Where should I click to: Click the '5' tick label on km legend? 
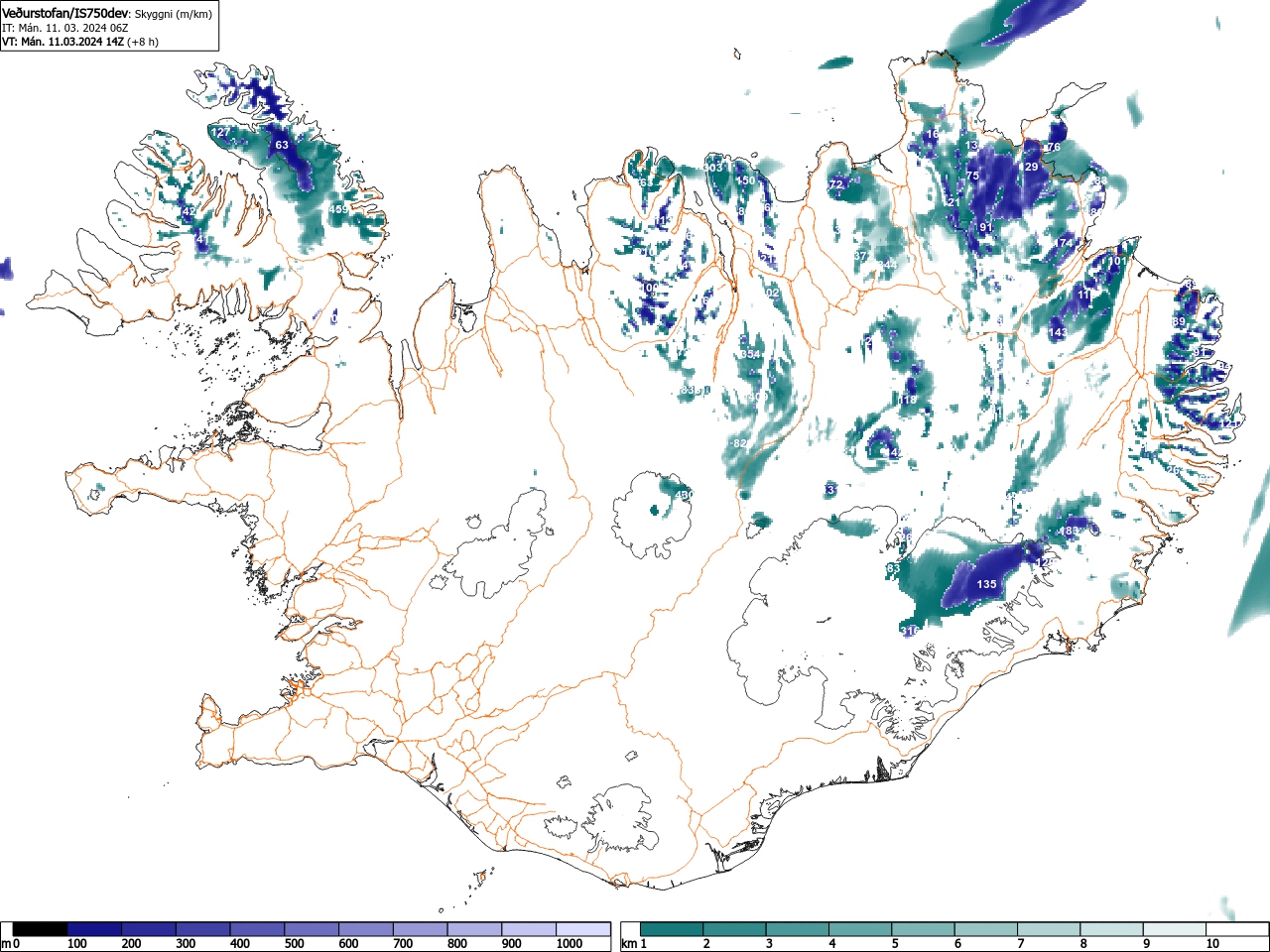tap(895, 944)
